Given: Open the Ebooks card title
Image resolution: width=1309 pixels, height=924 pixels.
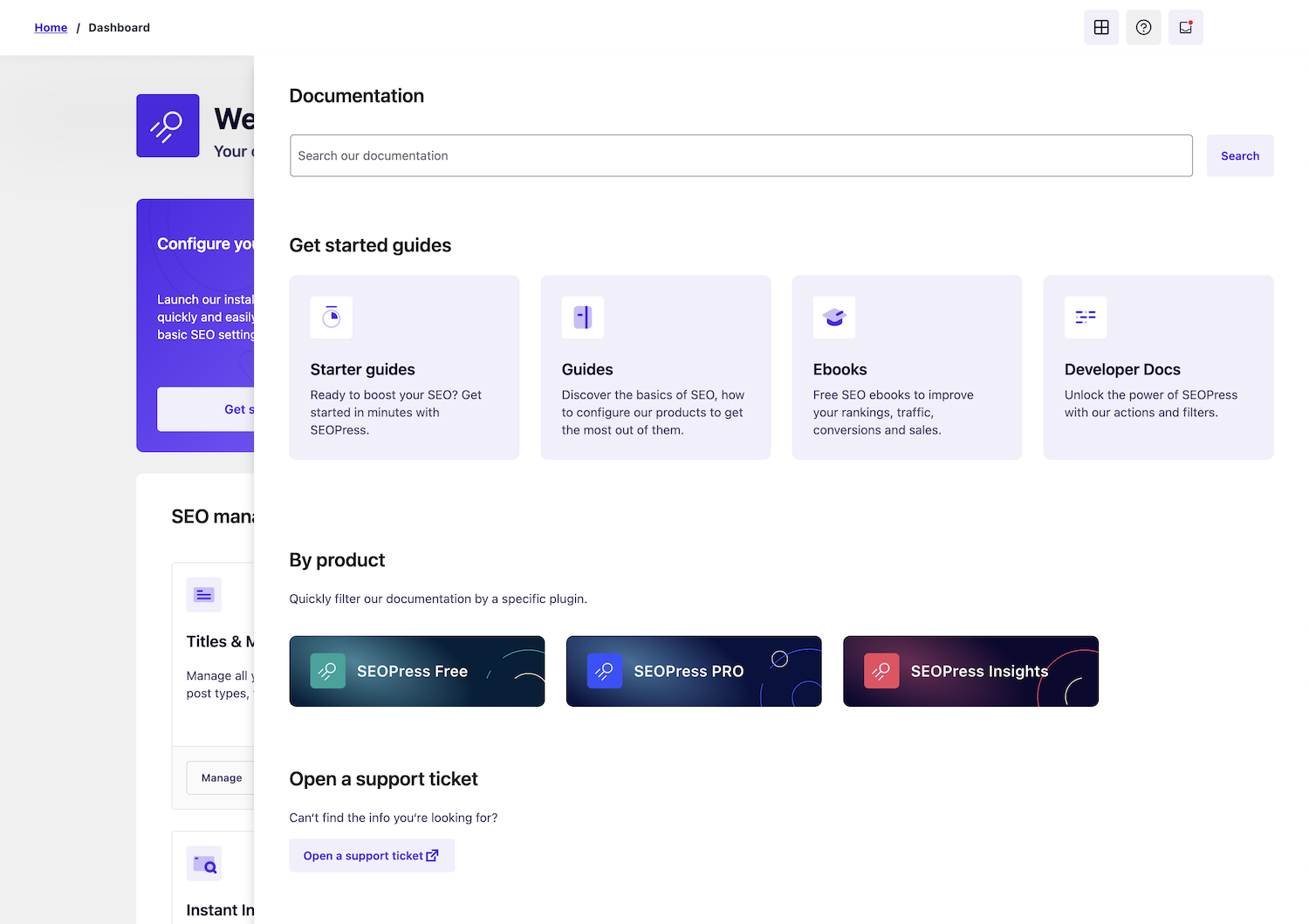Looking at the screenshot, I should (840, 370).
